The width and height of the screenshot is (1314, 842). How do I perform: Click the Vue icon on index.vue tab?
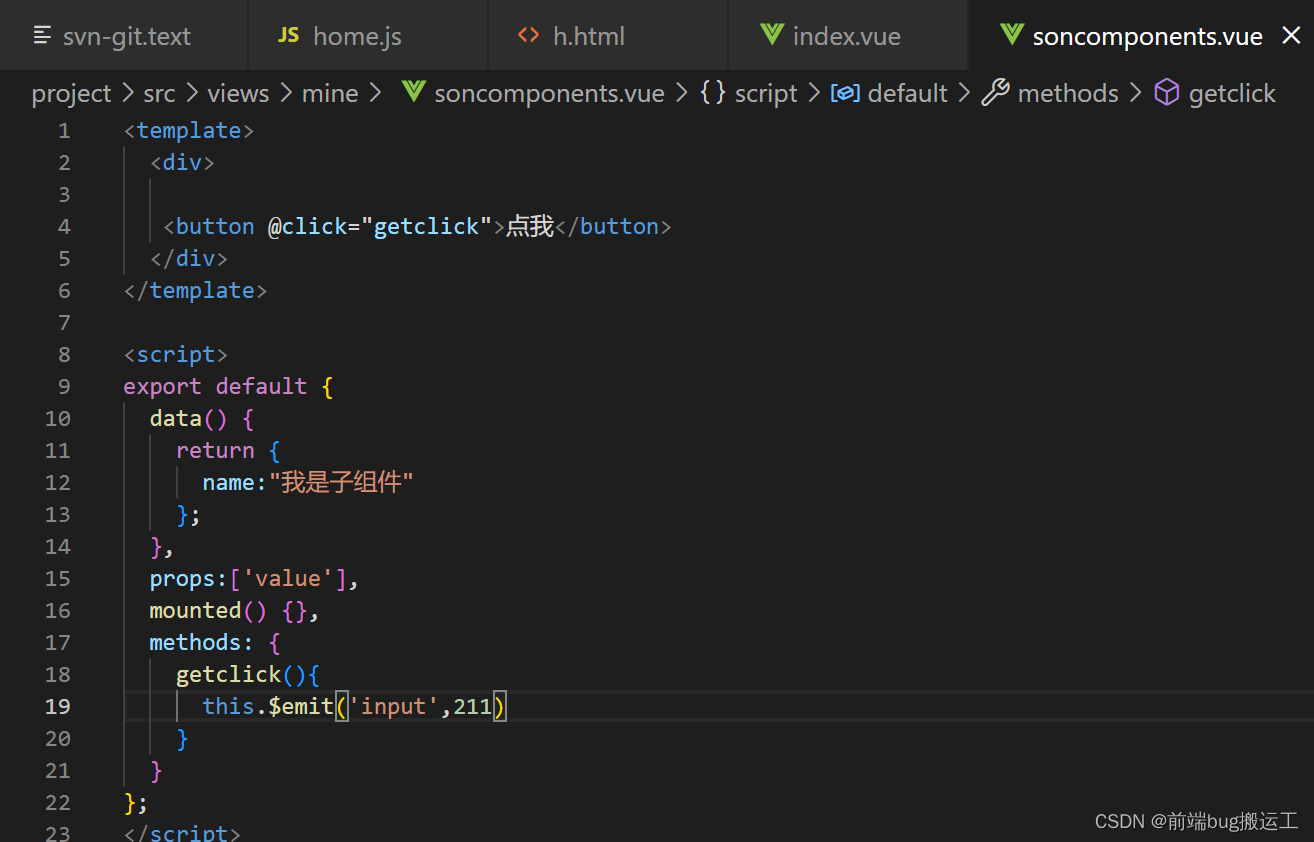point(771,35)
